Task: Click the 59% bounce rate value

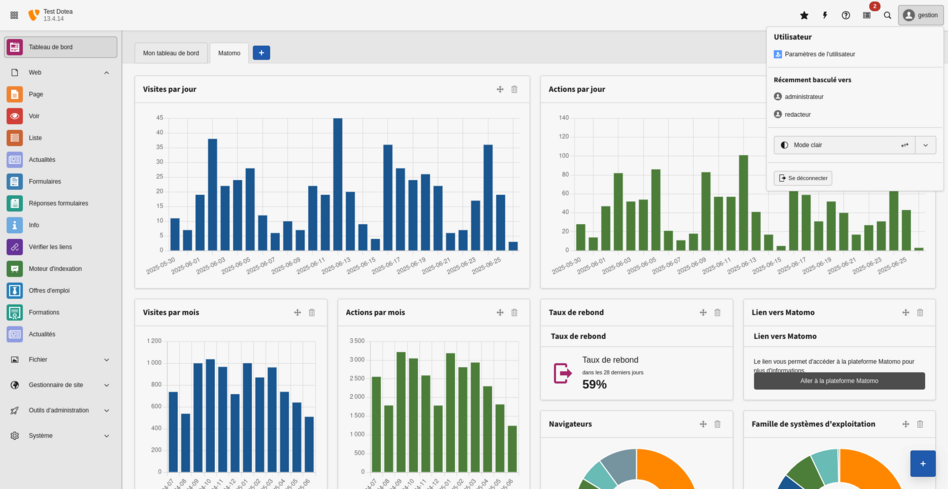Action: point(594,384)
